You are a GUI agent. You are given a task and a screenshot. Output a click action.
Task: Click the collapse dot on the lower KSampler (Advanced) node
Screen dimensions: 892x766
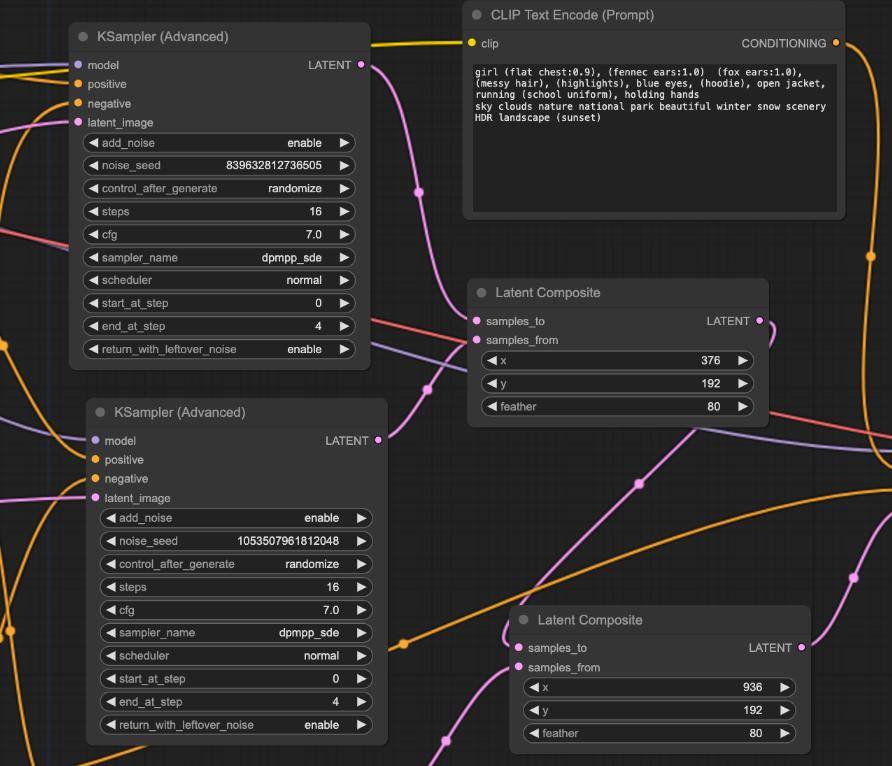(100, 413)
